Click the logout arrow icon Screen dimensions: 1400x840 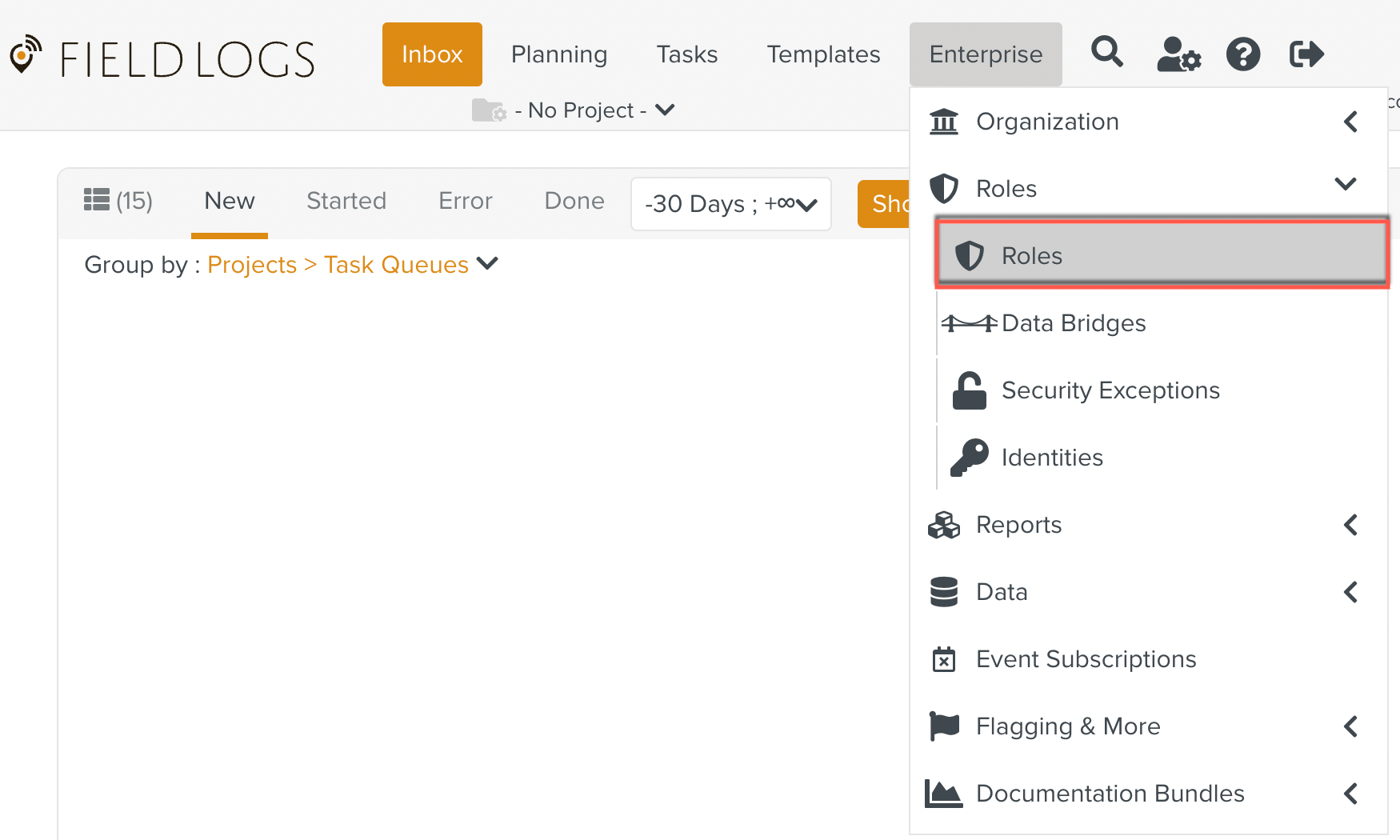click(x=1306, y=54)
